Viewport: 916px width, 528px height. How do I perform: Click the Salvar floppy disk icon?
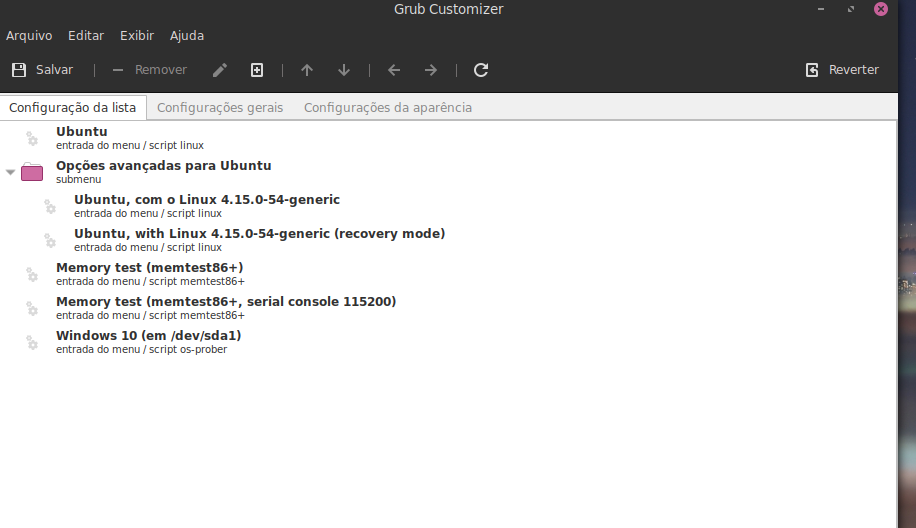(x=19, y=70)
